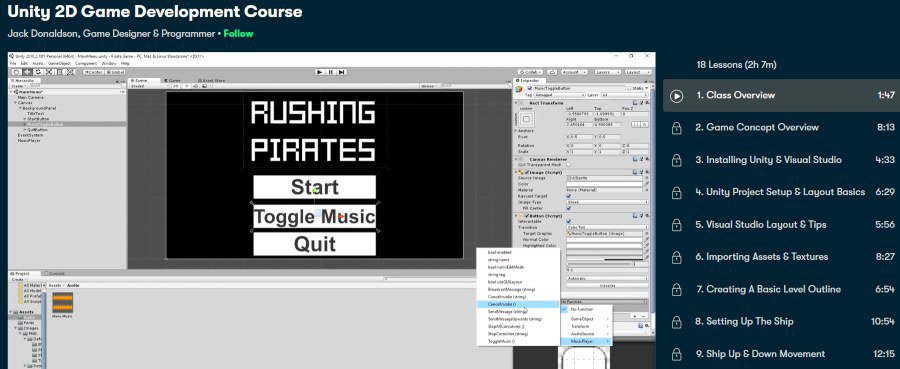Follow Jack Donaldson
Screen dimensions: 900x369
[238, 33]
